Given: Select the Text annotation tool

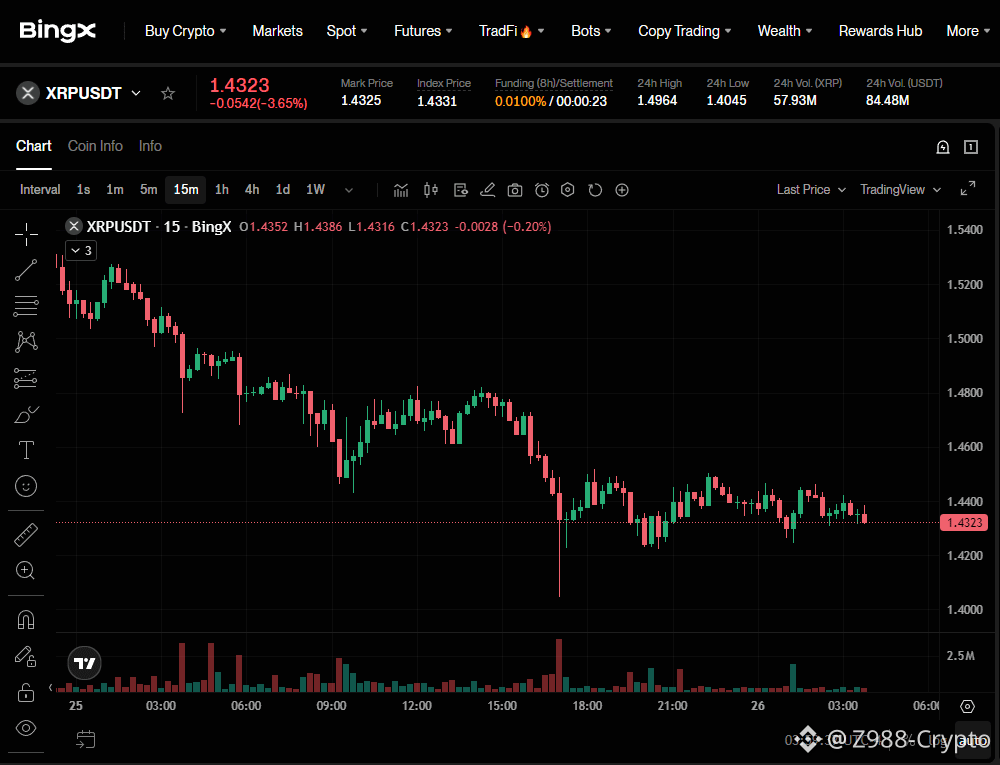Looking at the screenshot, I should [x=26, y=450].
